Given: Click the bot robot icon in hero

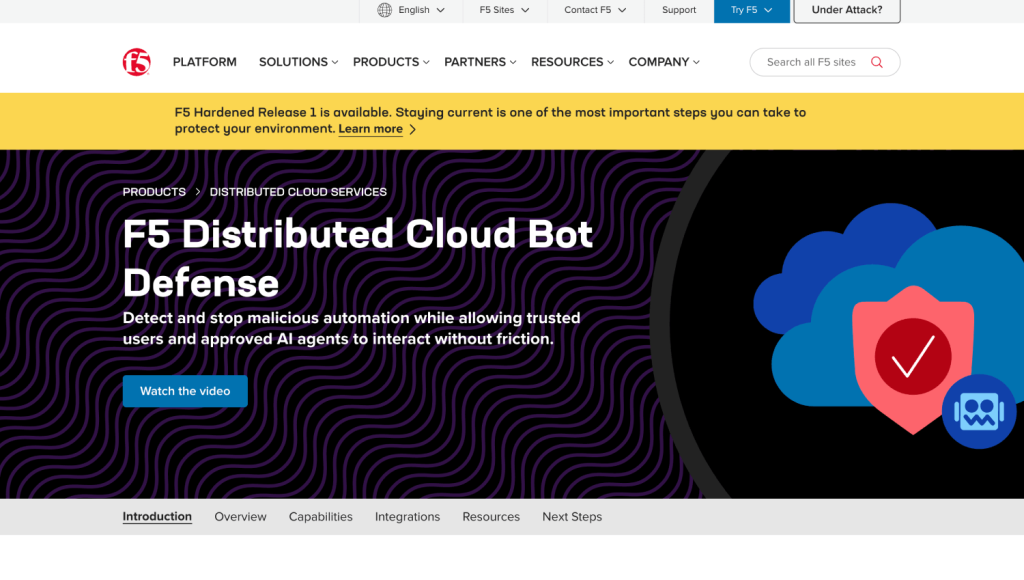Looking at the screenshot, I should 978,411.
